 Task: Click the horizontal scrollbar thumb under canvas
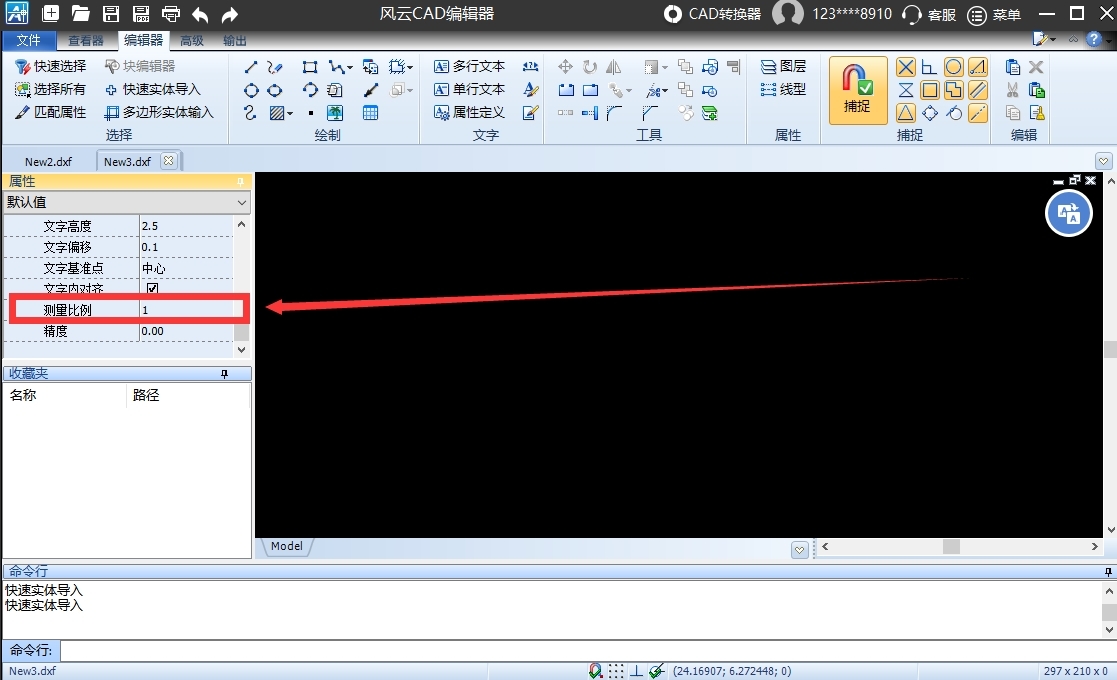click(952, 546)
